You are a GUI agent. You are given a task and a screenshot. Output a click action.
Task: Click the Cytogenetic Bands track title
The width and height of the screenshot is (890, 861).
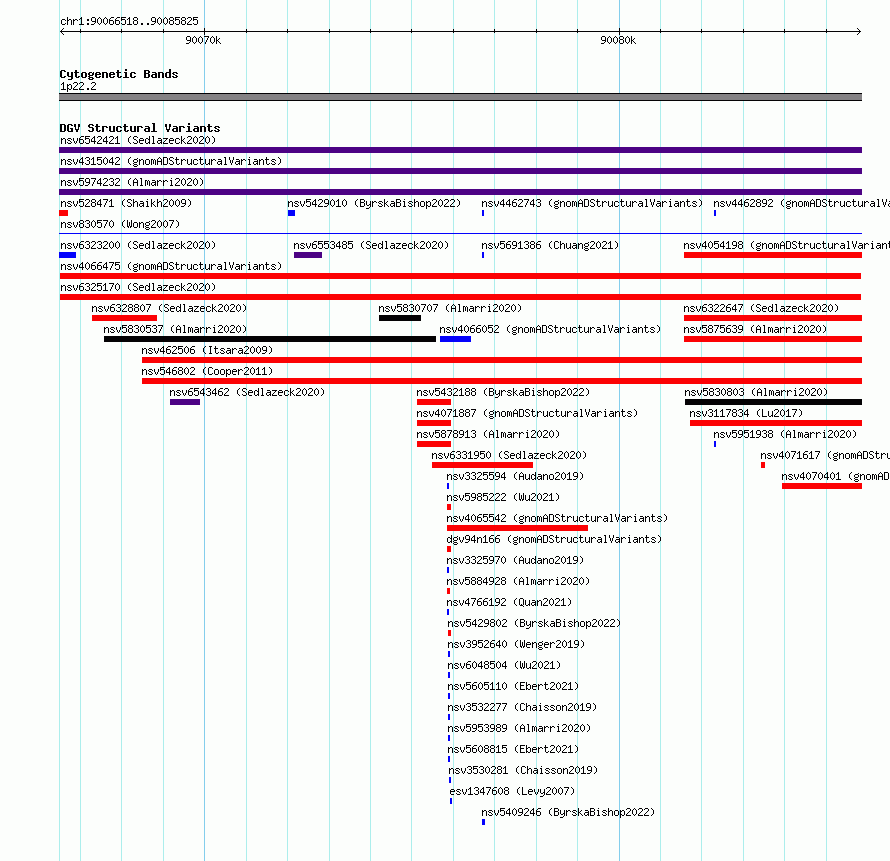pyautogui.click(x=119, y=74)
